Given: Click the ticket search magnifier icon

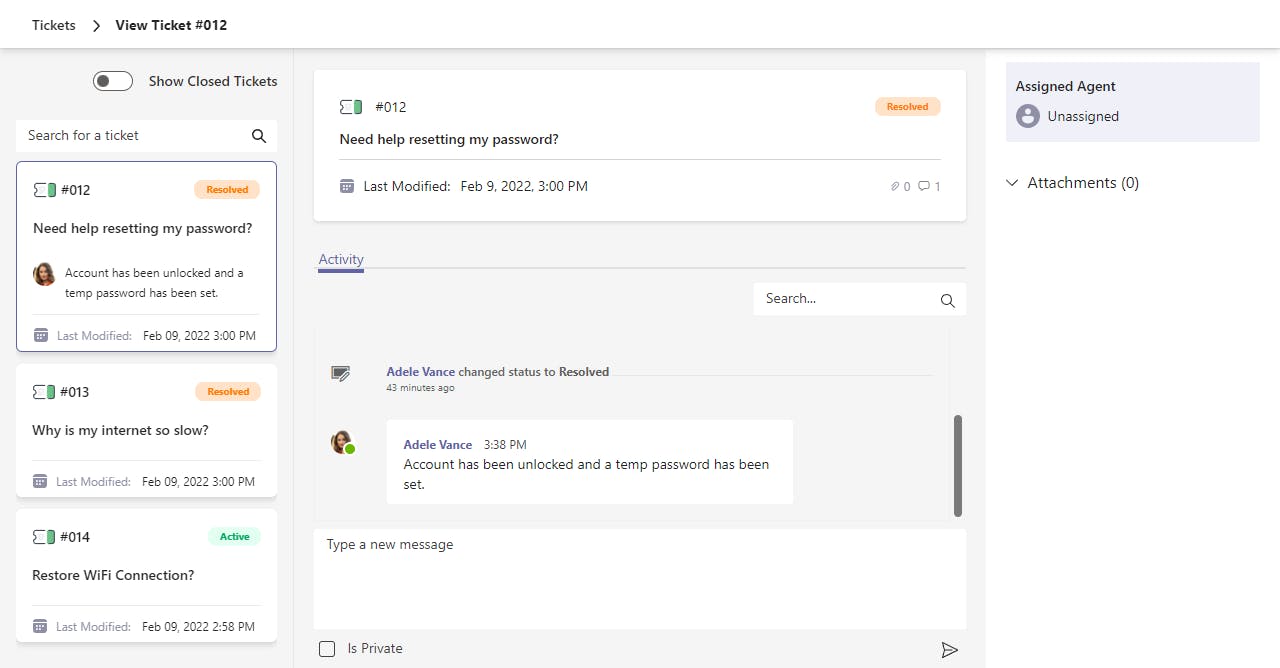Looking at the screenshot, I should (259, 136).
